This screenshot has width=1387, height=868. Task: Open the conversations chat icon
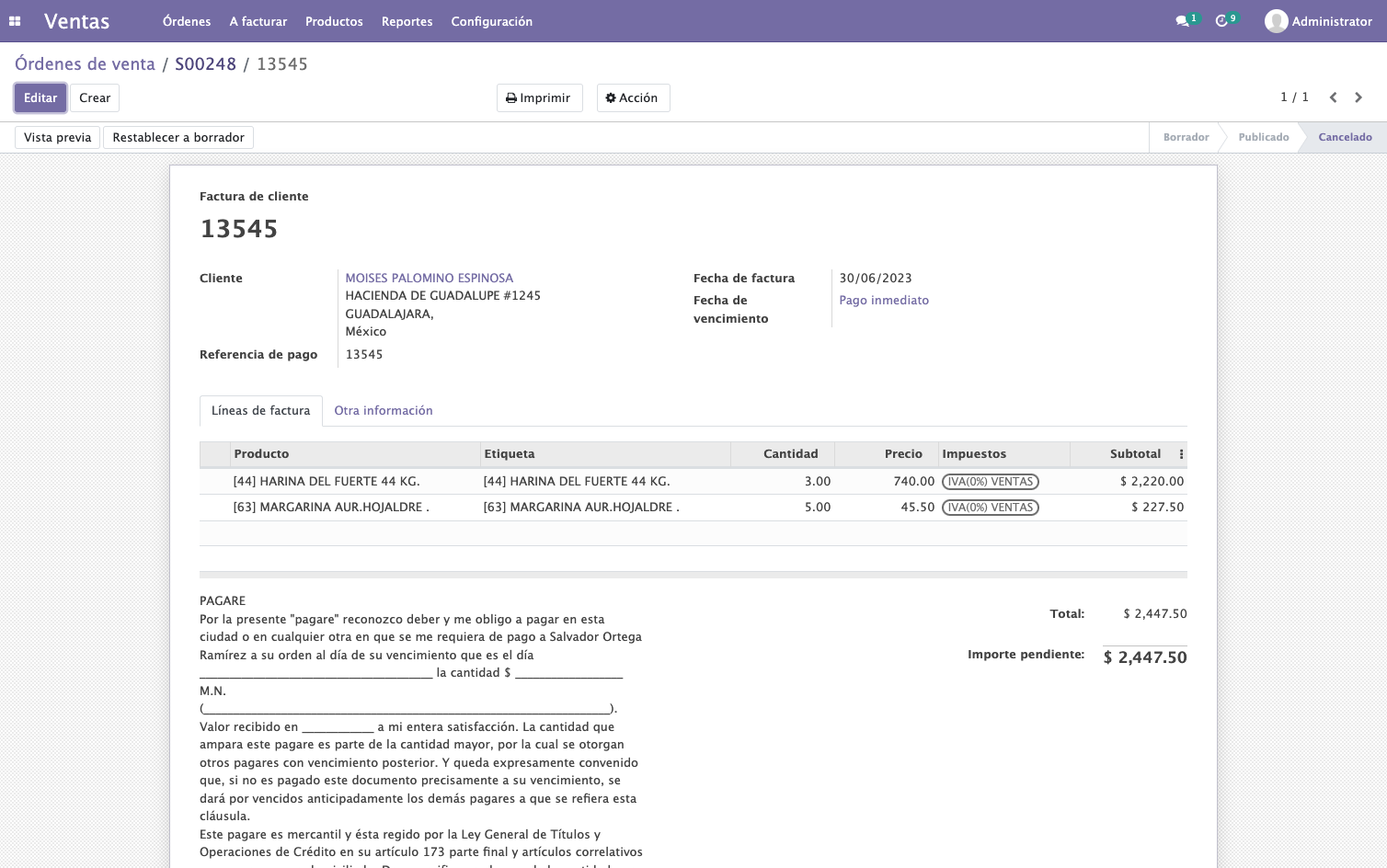pyautogui.click(x=1182, y=21)
